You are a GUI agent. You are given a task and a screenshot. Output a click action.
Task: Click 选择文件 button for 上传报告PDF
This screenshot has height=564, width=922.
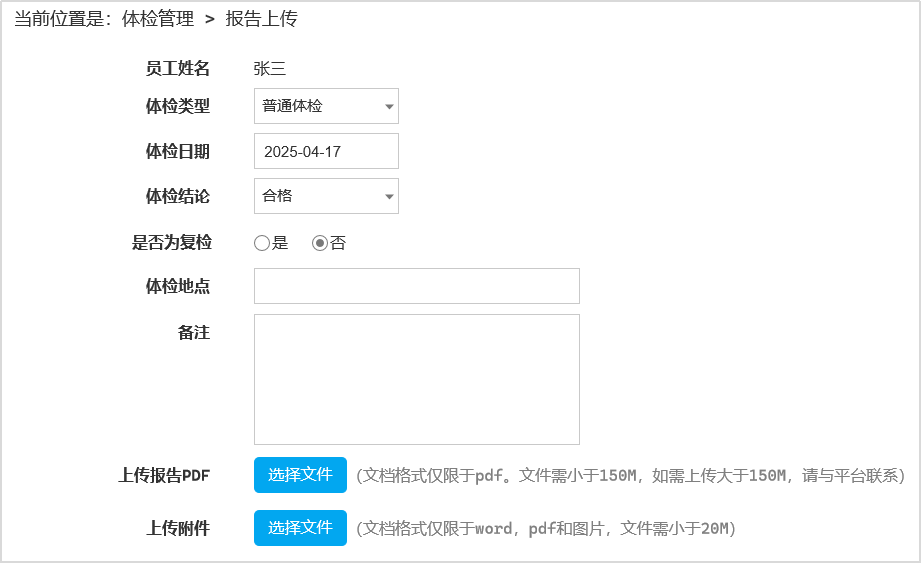click(x=300, y=475)
